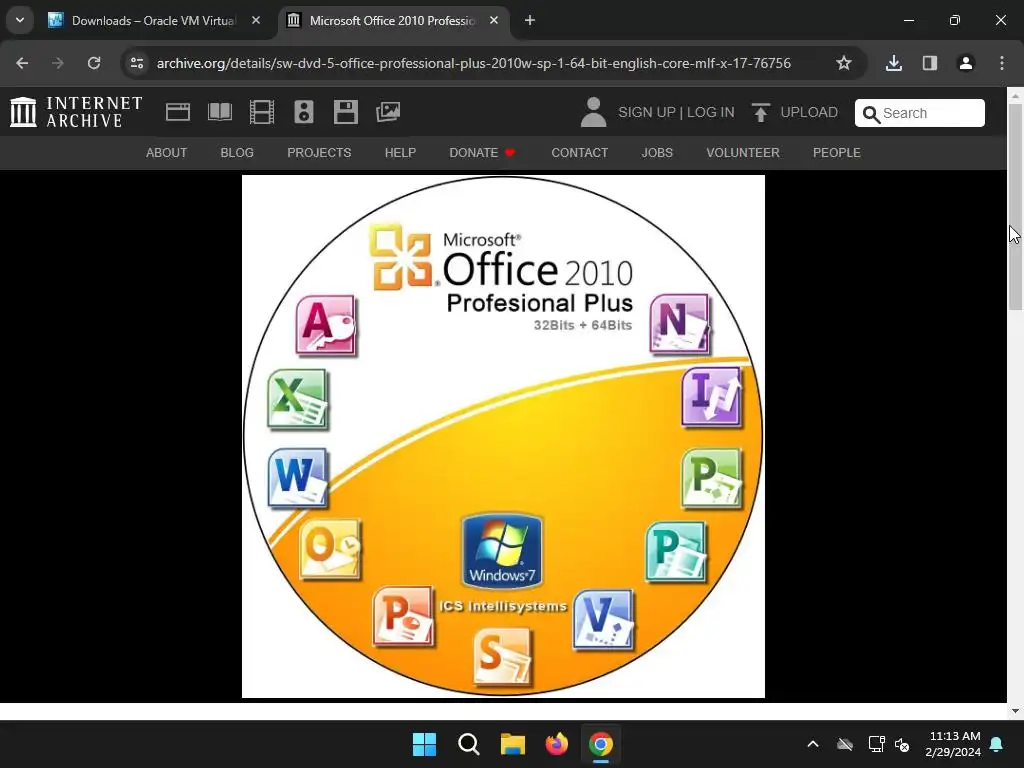Viewport: 1024px width, 768px height.
Task: Open File Explorer from taskbar
Action: pos(513,744)
